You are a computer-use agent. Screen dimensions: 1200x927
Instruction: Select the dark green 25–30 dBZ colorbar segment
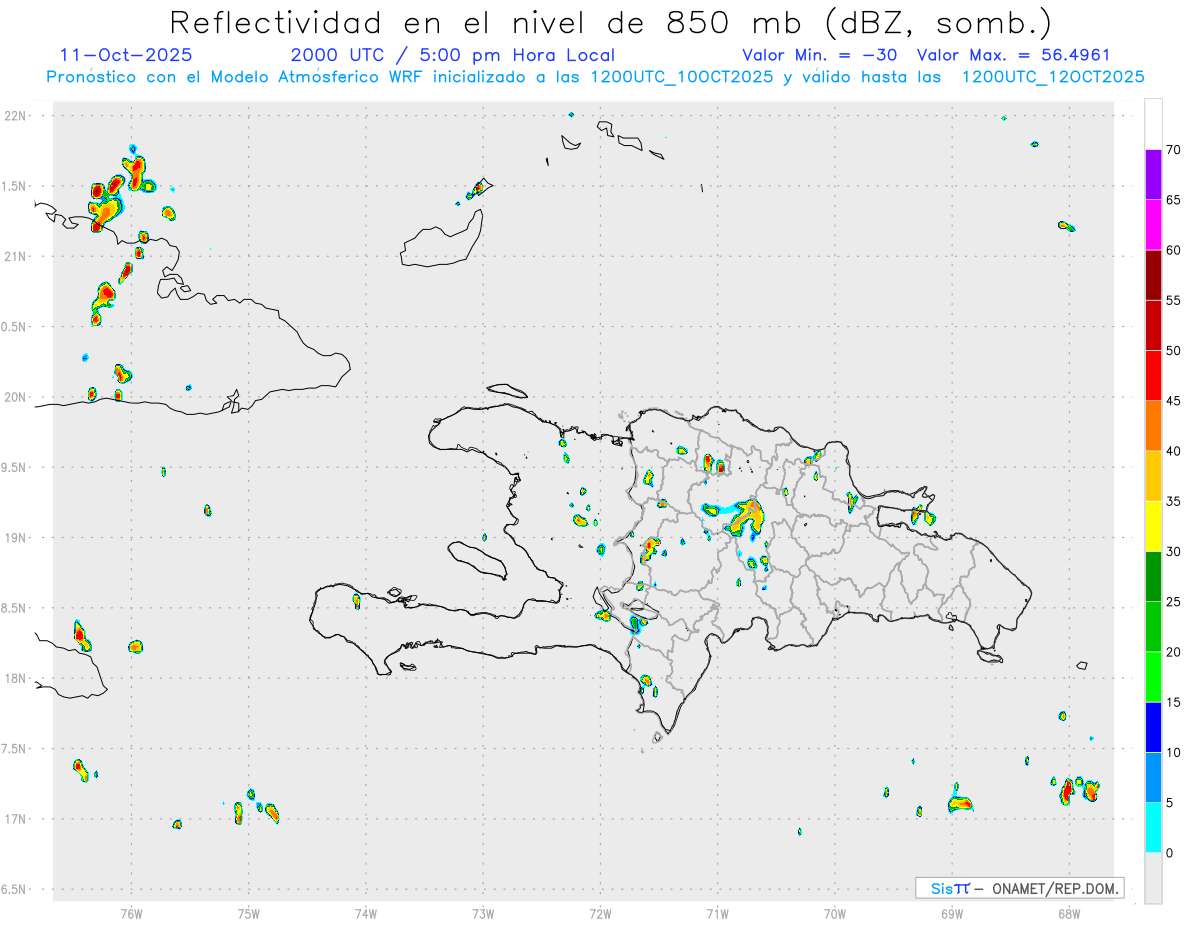[x=1153, y=576]
